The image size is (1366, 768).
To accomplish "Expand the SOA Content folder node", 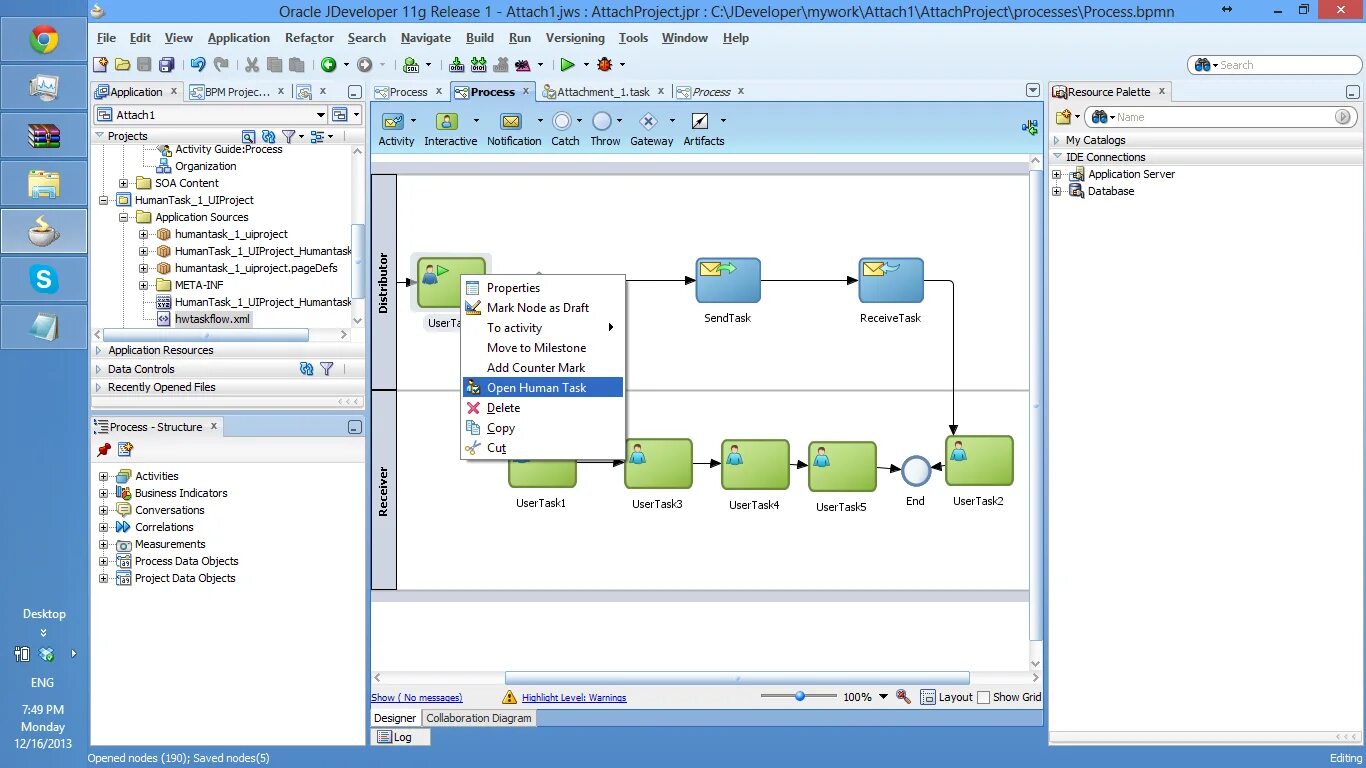I will click(123, 183).
